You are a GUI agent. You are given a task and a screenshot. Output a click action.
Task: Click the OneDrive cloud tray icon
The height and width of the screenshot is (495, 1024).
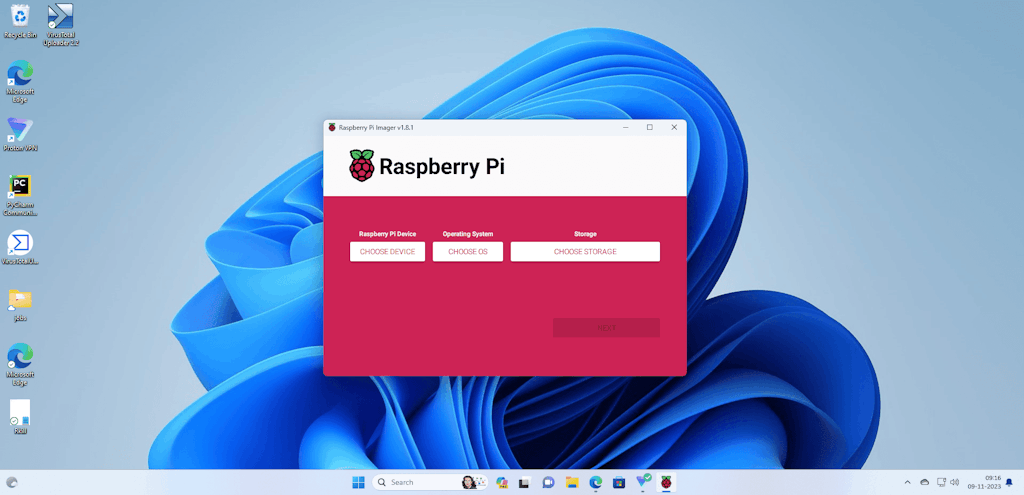coord(924,482)
